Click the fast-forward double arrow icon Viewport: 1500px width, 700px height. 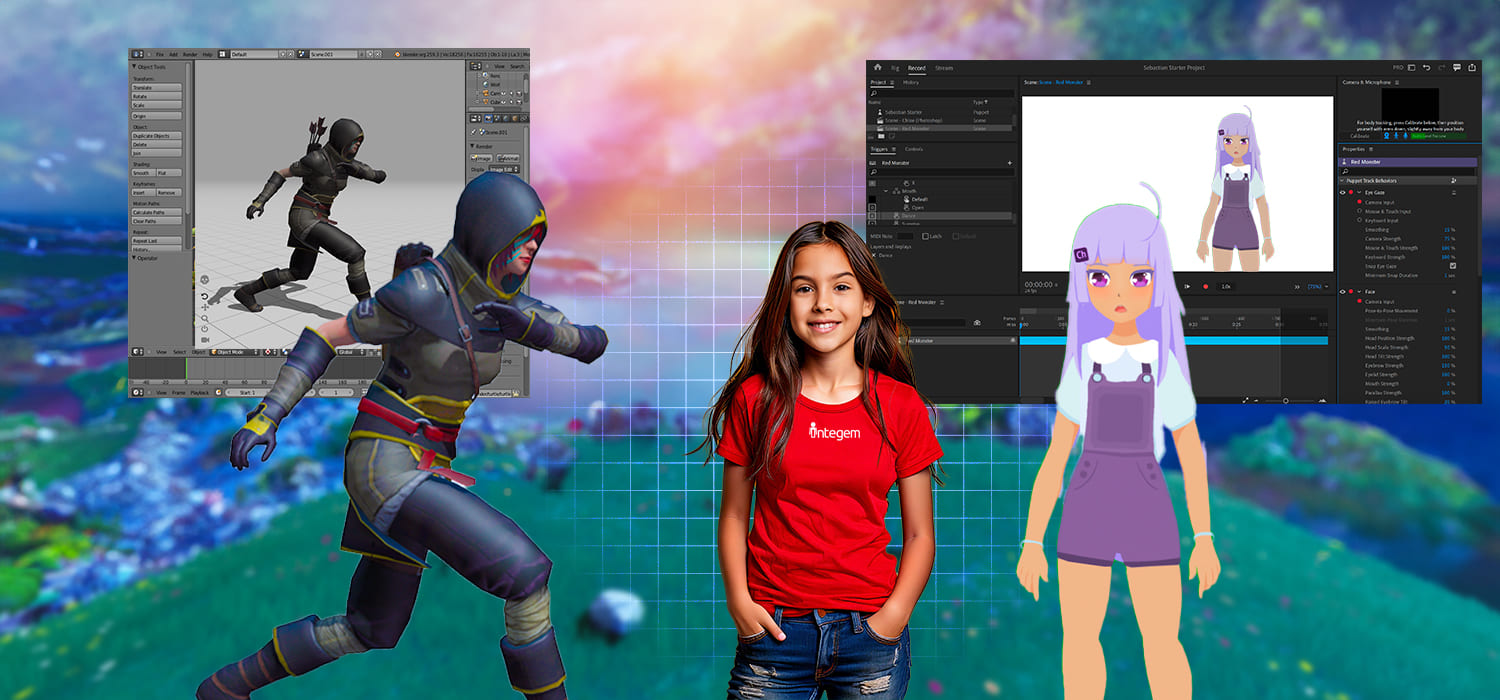click(x=1297, y=287)
